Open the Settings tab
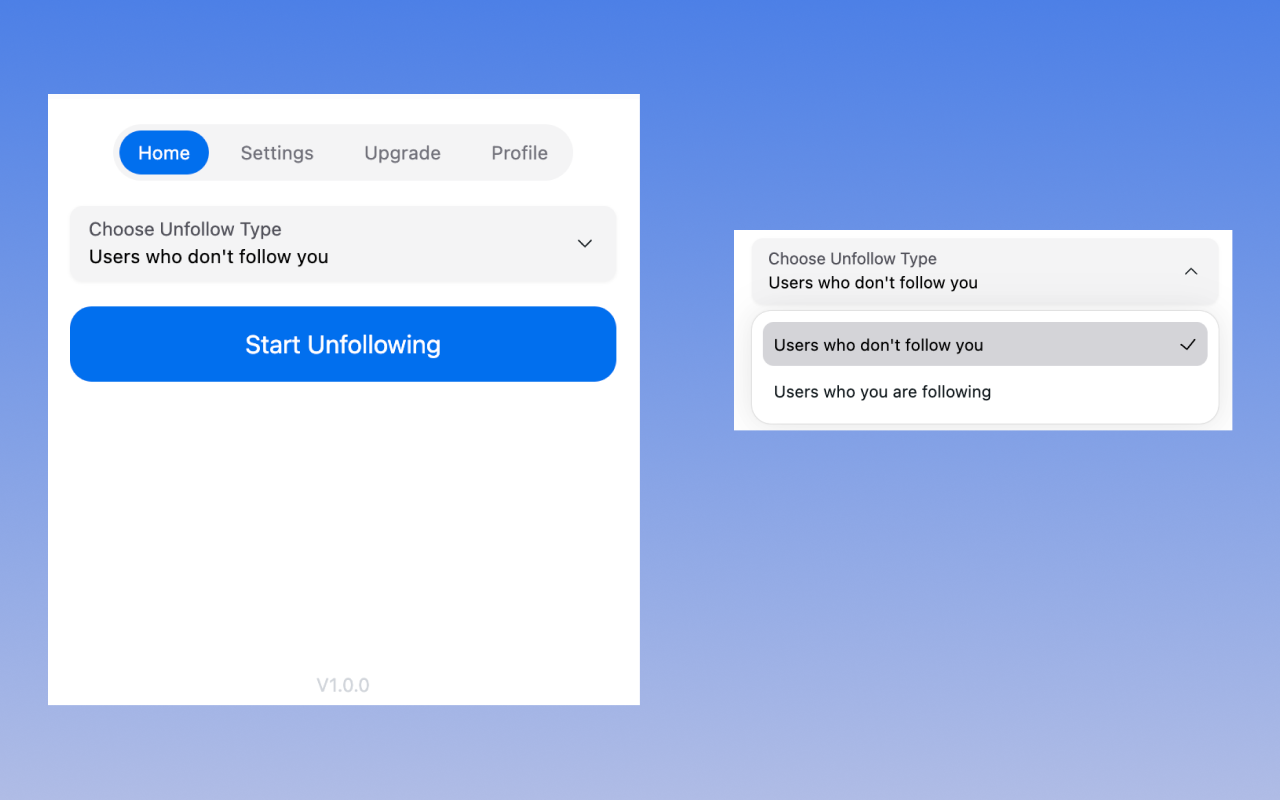1280x800 pixels. tap(277, 152)
